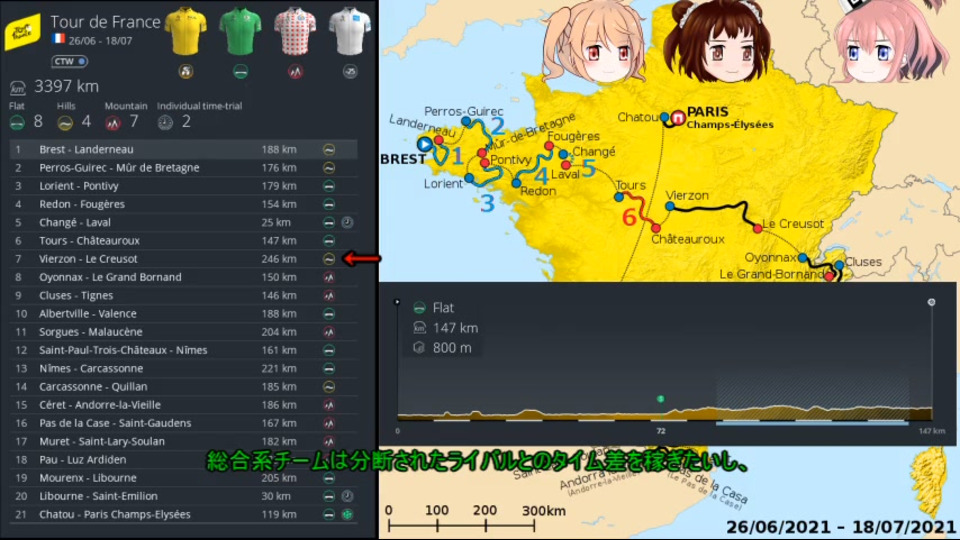This screenshot has height=540, width=960.
Task: Click mountain type icon on stage 9 row
Action: click(x=329, y=295)
